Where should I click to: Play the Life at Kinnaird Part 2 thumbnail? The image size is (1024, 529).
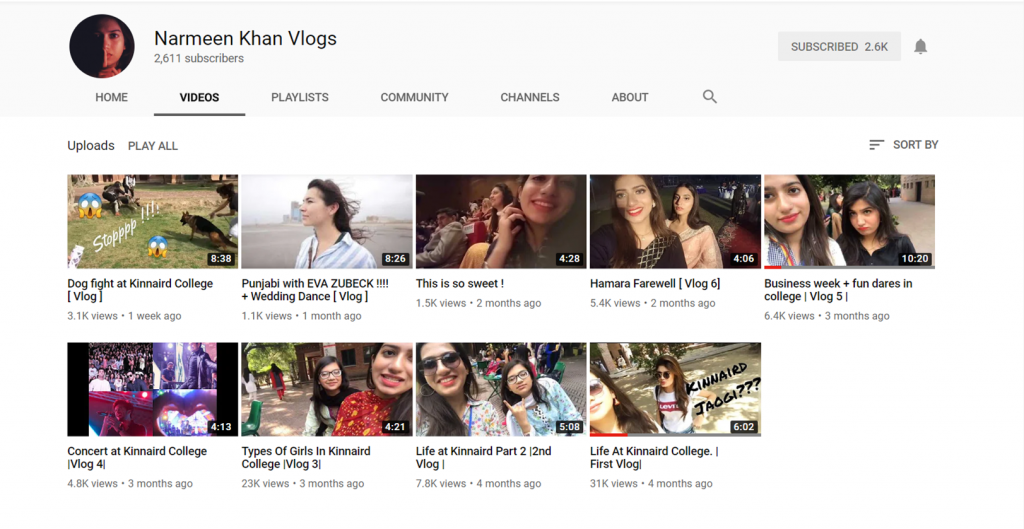pos(501,389)
